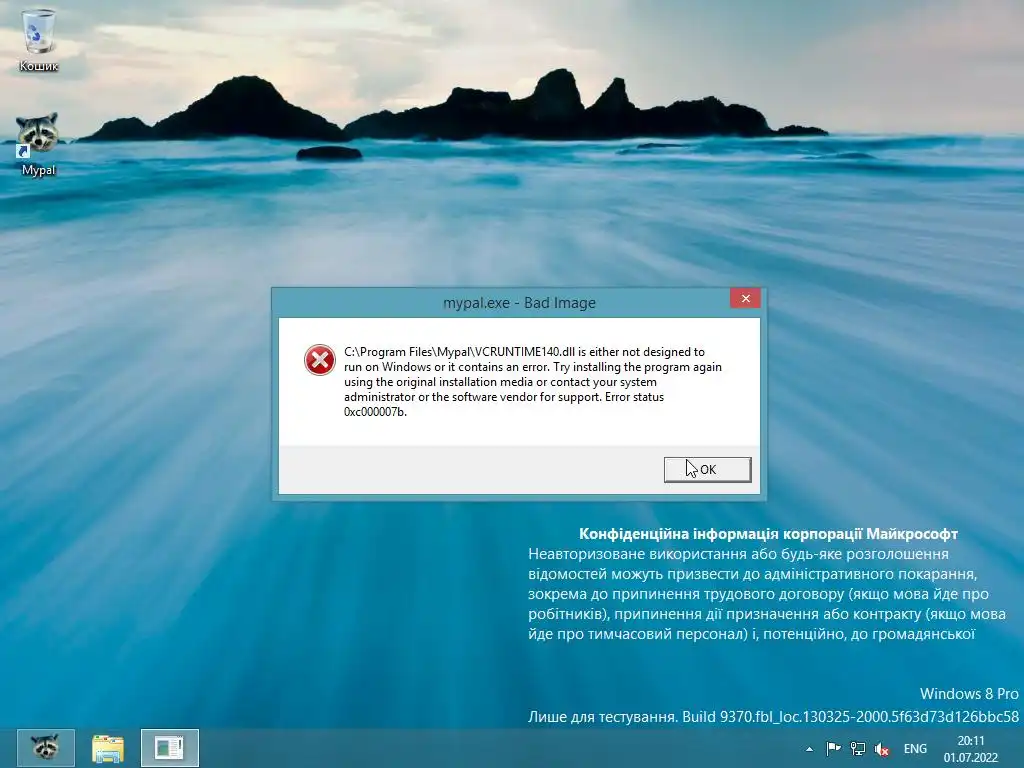Open the Mypal desktop shortcut

(39, 145)
